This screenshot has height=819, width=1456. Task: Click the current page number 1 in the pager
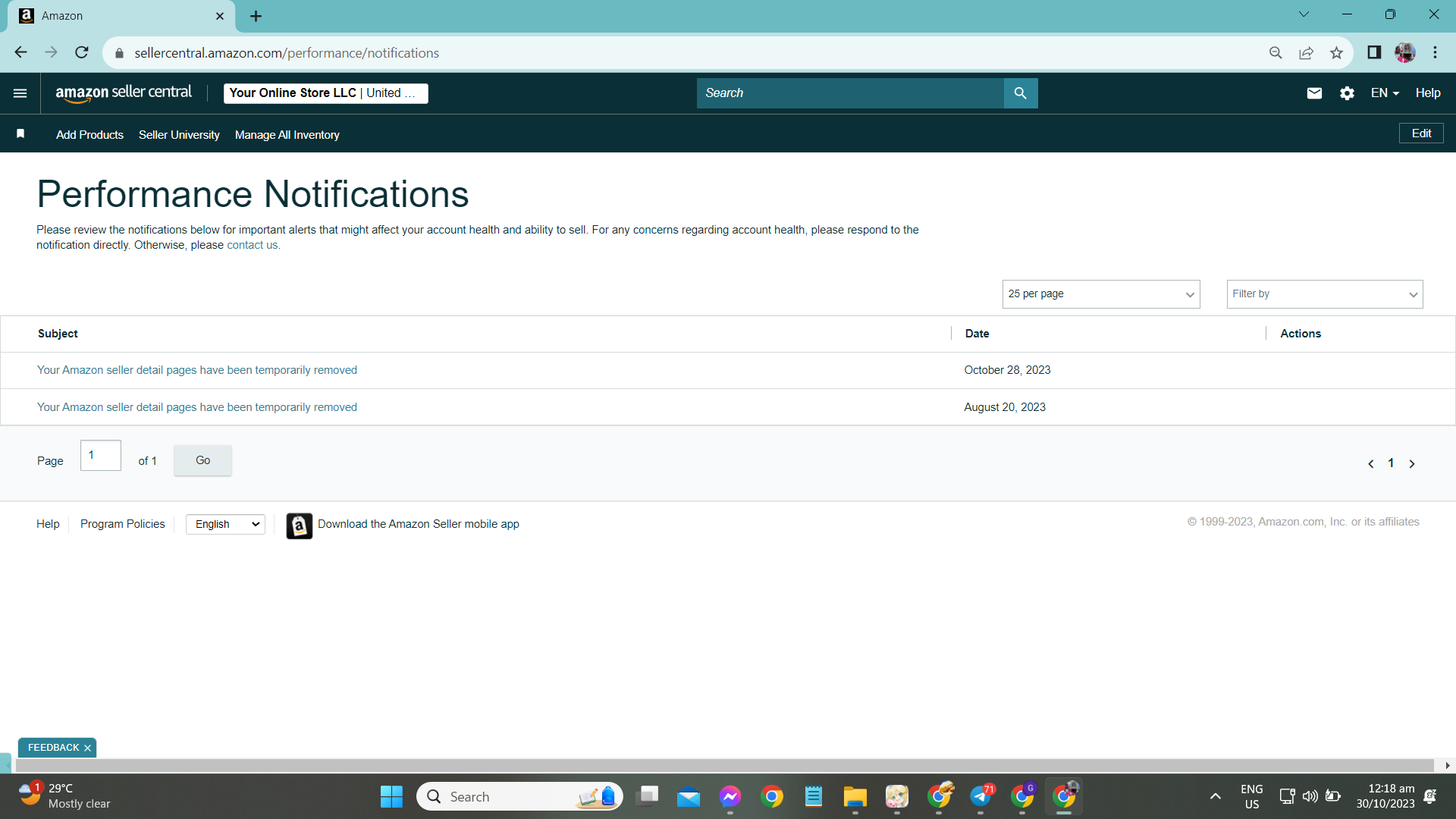click(x=1391, y=463)
